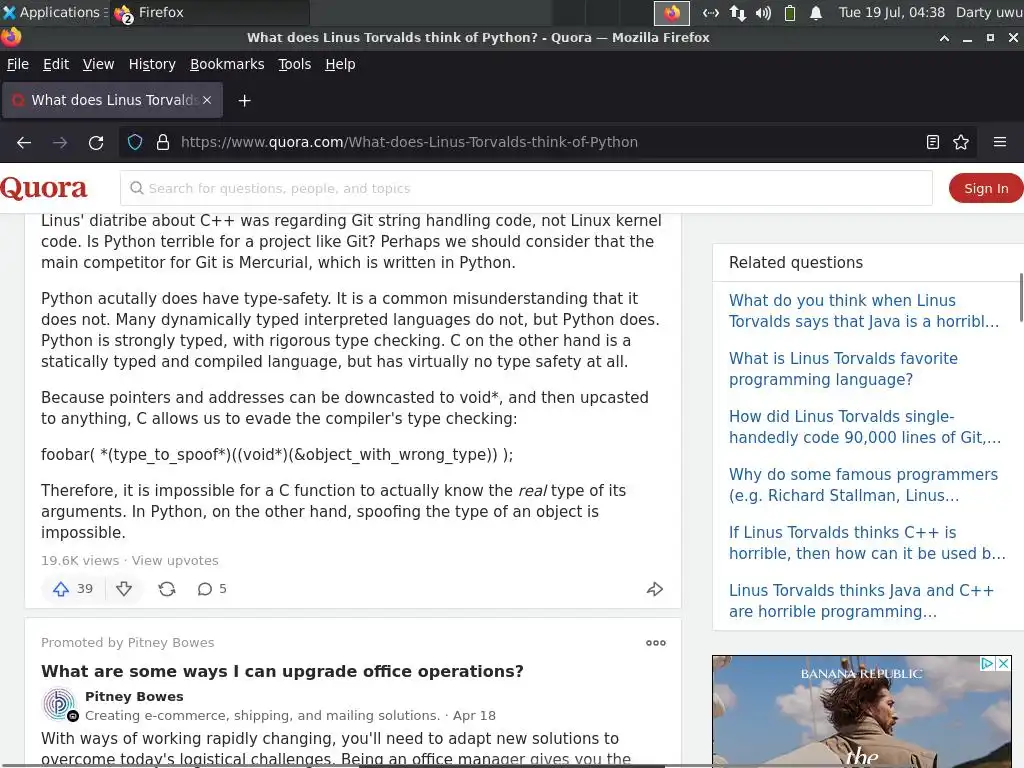This screenshot has width=1024, height=768.
Task: Click the Pitney Bowes profile avatar
Action: coord(59,704)
